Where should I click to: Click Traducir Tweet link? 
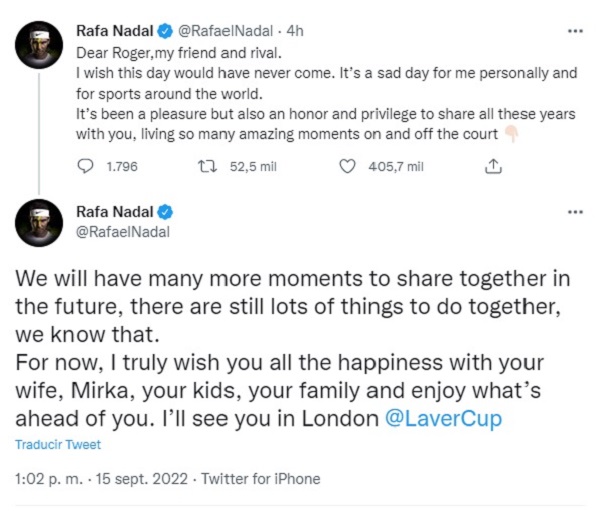pyautogui.click(x=58, y=445)
